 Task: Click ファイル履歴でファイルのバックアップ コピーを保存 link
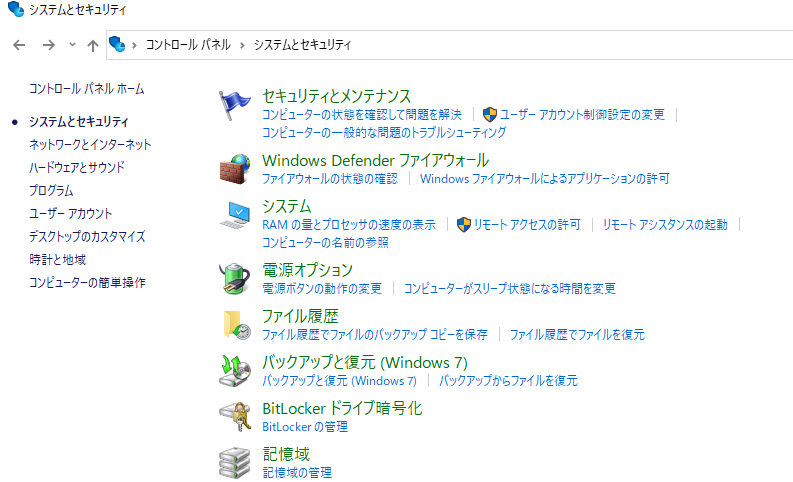pyautogui.click(x=375, y=335)
